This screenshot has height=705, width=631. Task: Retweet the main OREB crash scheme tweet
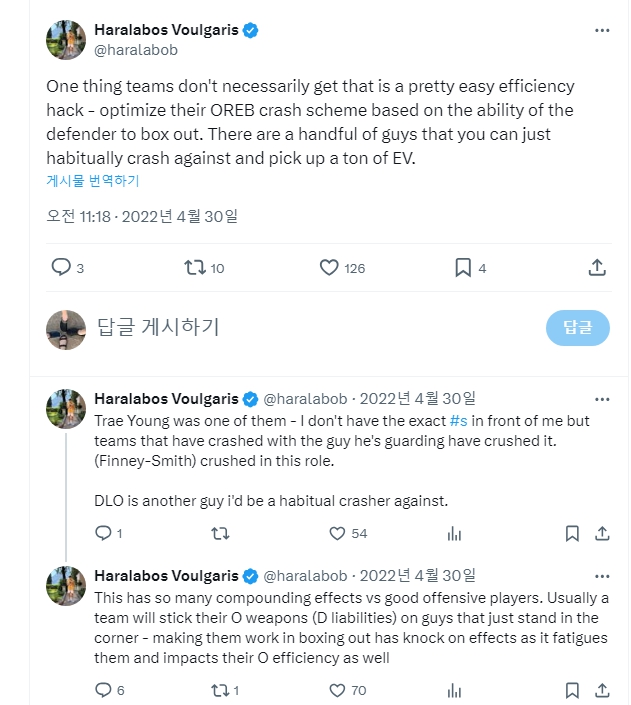(x=195, y=267)
